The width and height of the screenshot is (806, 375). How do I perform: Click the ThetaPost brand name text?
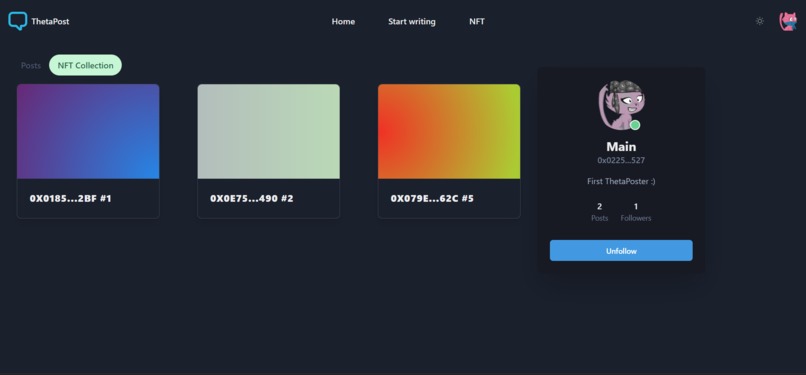pos(50,22)
